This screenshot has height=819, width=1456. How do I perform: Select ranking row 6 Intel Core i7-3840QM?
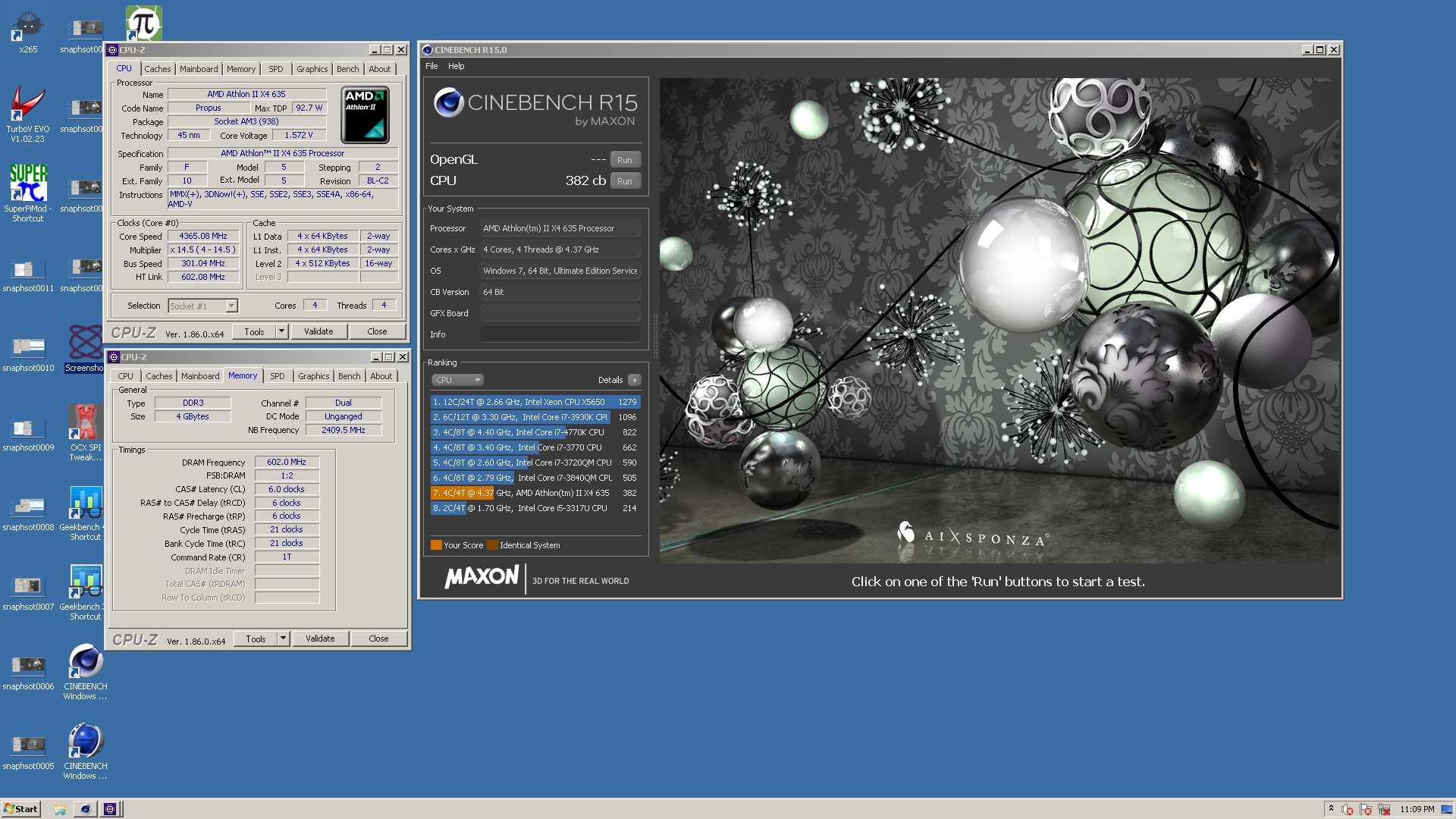[x=535, y=478]
